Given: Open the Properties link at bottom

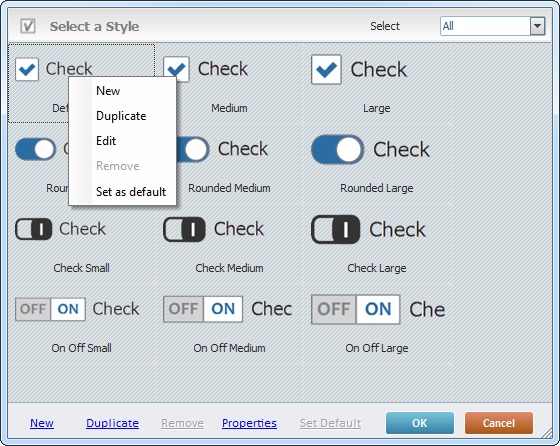Looking at the screenshot, I should (x=249, y=423).
